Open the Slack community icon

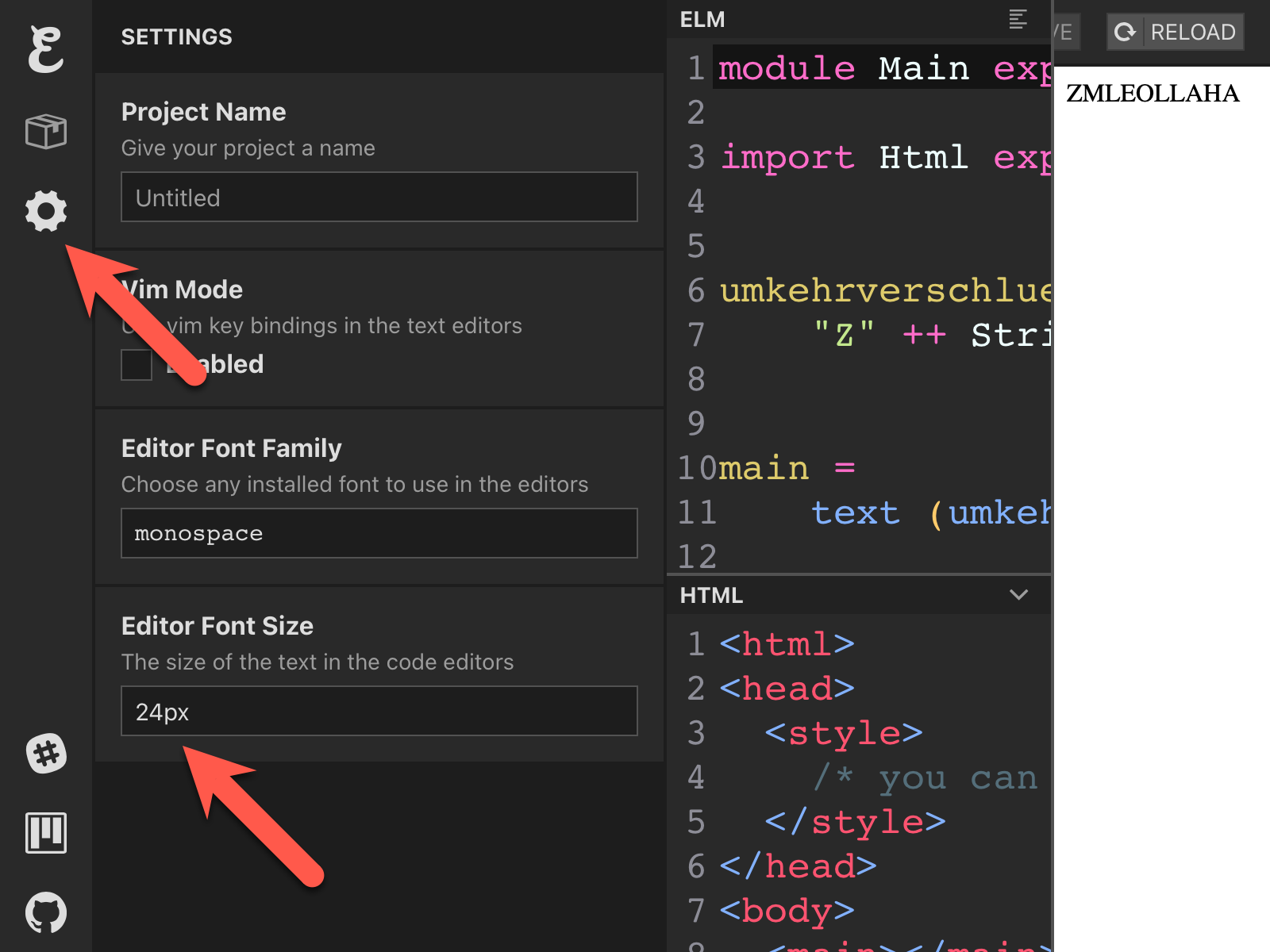pyautogui.click(x=45, y=754)
